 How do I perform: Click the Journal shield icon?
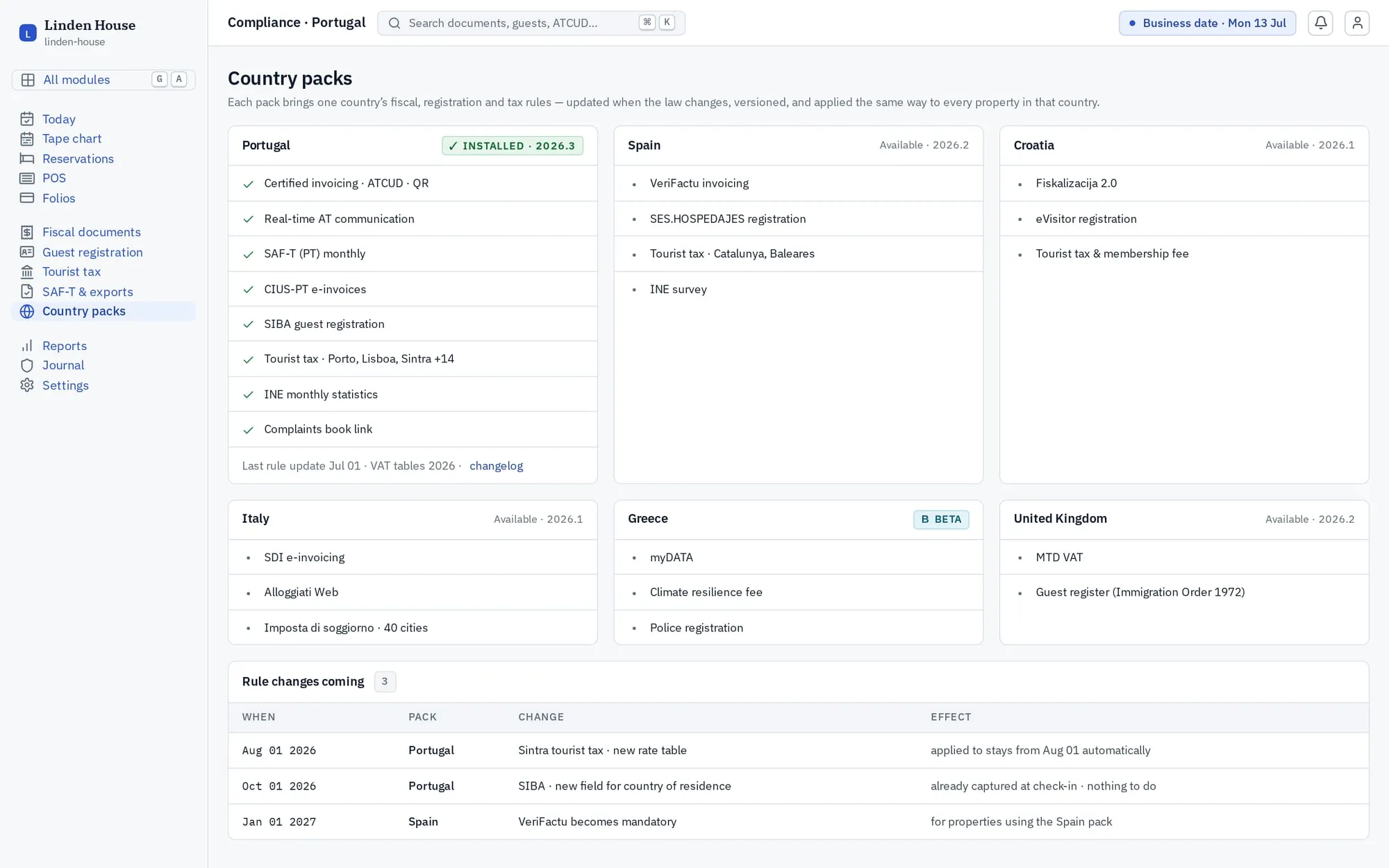pyautogui.click(x=27, y=365)
